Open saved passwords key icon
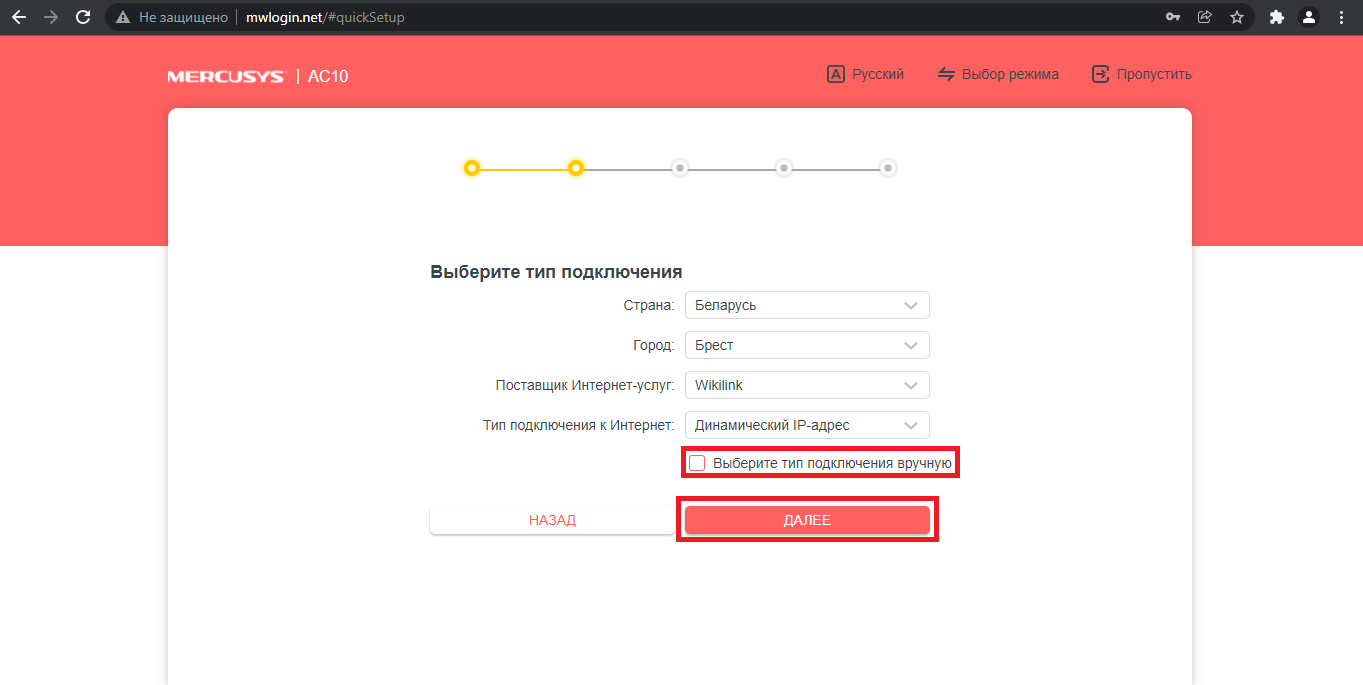This screenshot has width=1363, height=685. 1173,17
